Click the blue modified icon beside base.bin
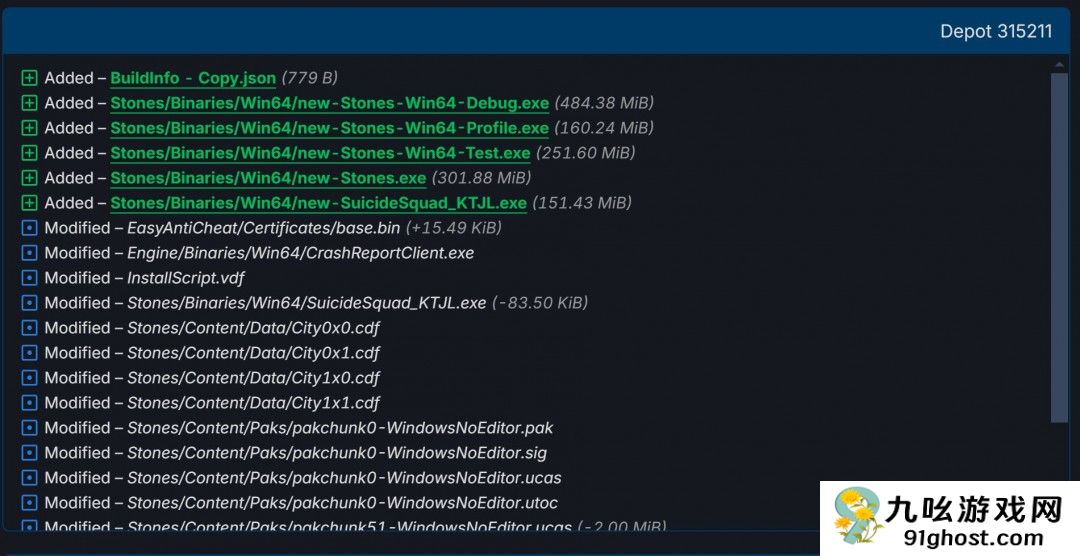The image size is (1080, 556). (x=29, y=228)
